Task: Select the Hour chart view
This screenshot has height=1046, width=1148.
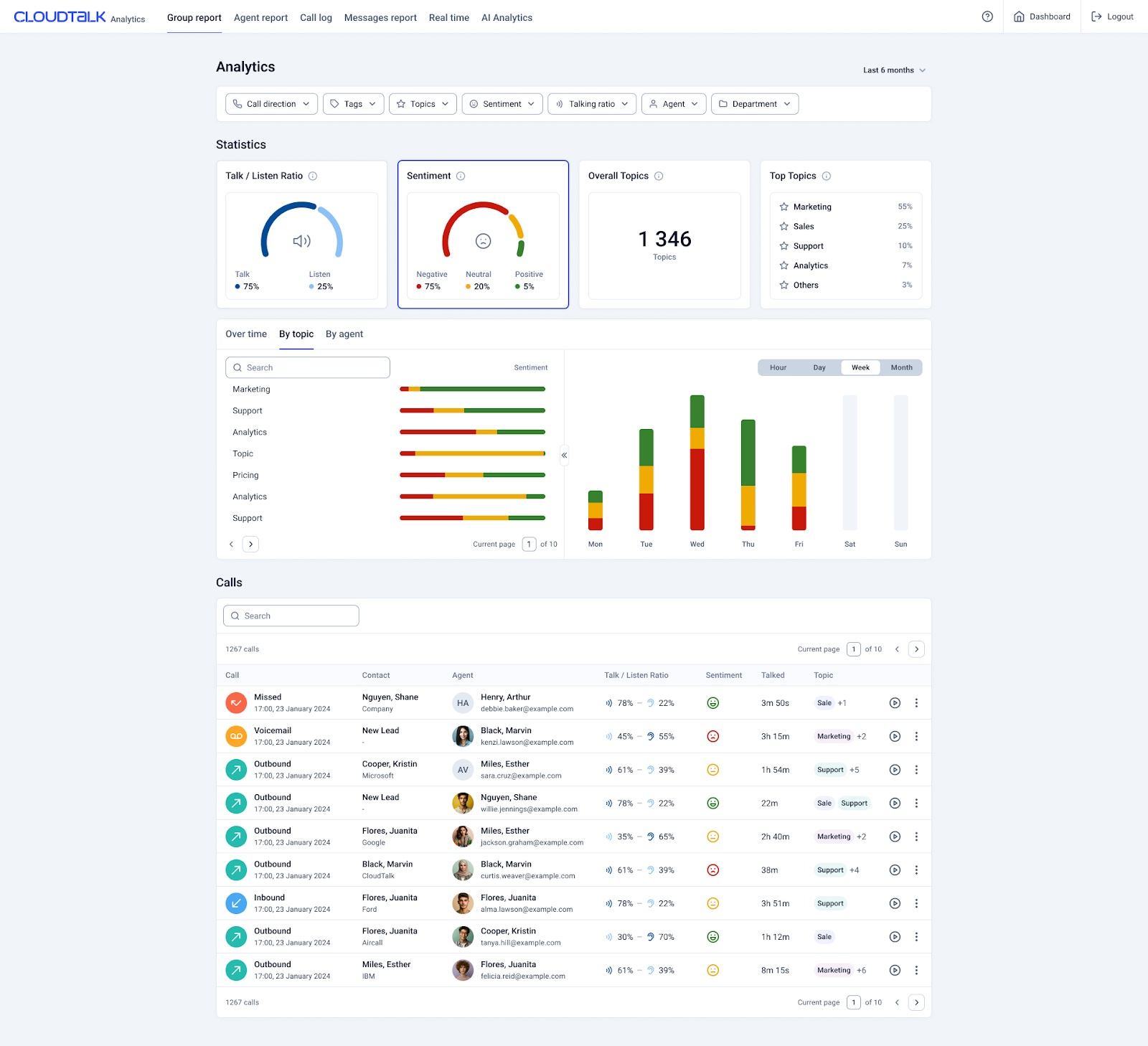Action: point(778,367)
